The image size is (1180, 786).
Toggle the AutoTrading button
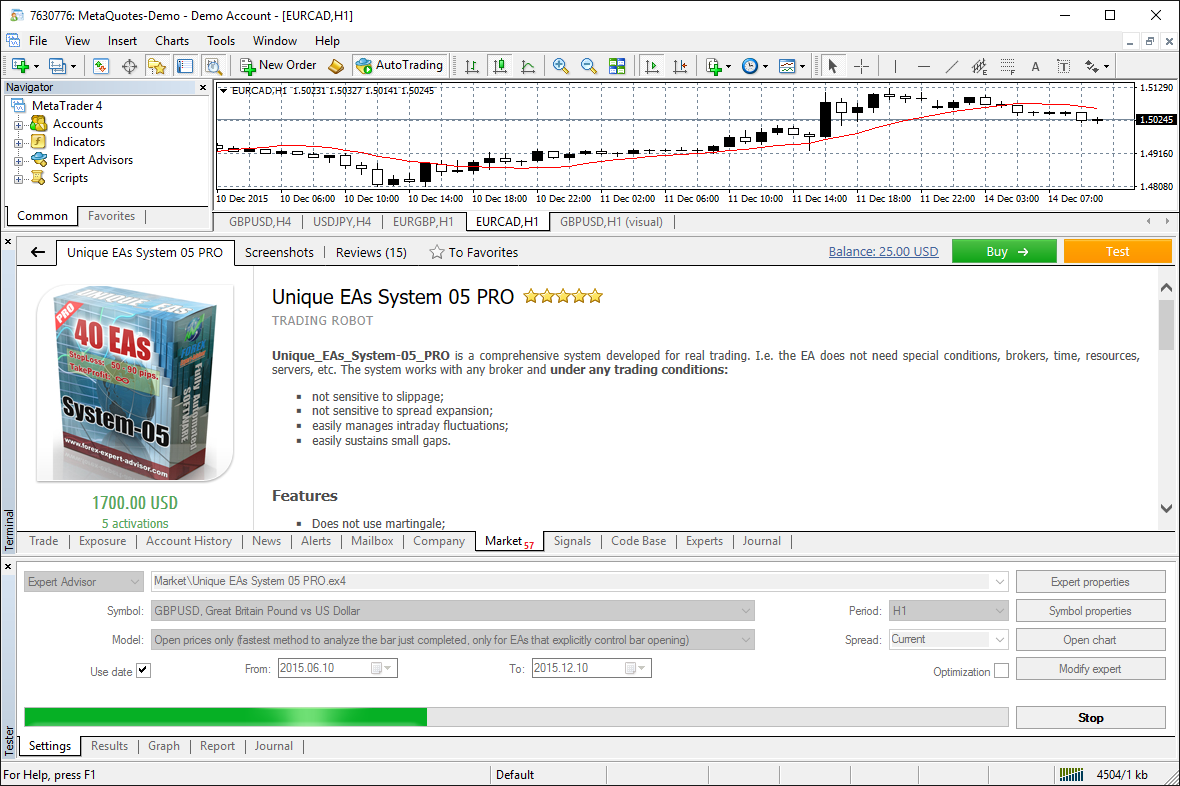coord(398,66)
